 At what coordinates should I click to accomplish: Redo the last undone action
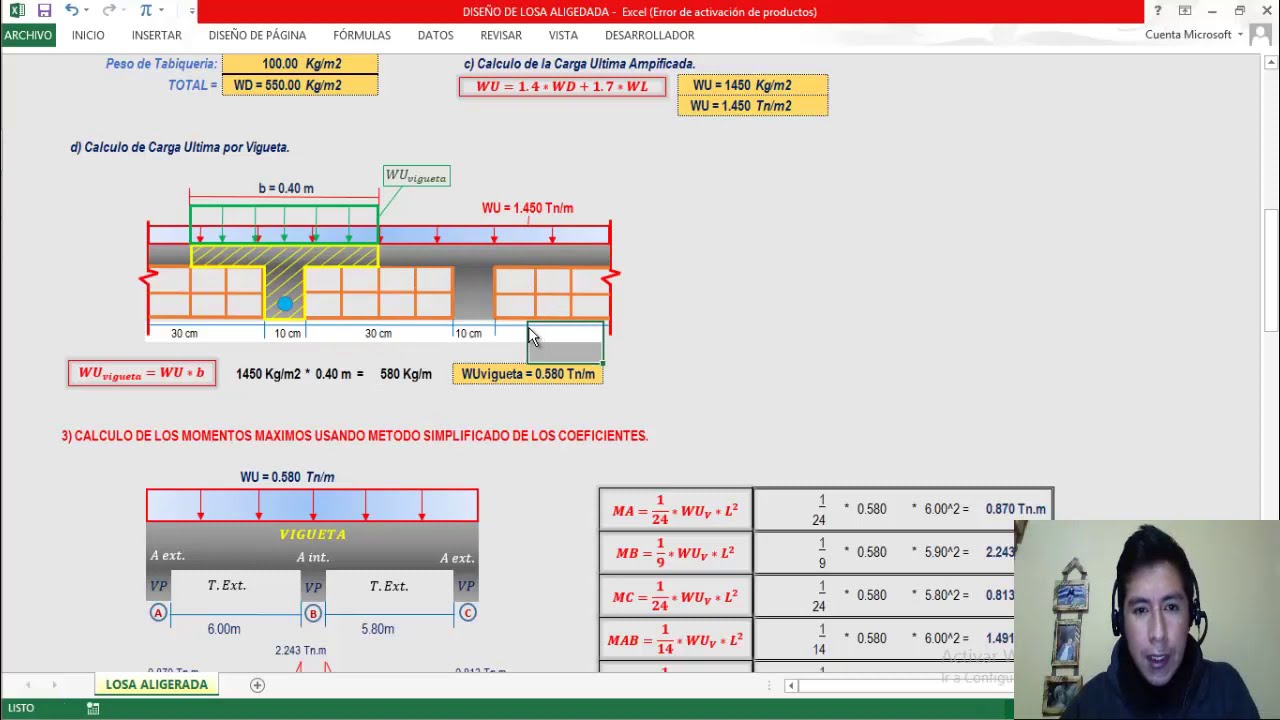point(109,11)
